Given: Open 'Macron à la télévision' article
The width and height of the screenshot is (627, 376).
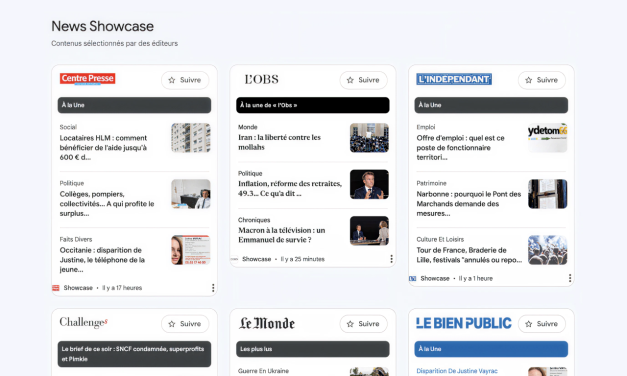Looking at the screenshot, I should 282,235.
